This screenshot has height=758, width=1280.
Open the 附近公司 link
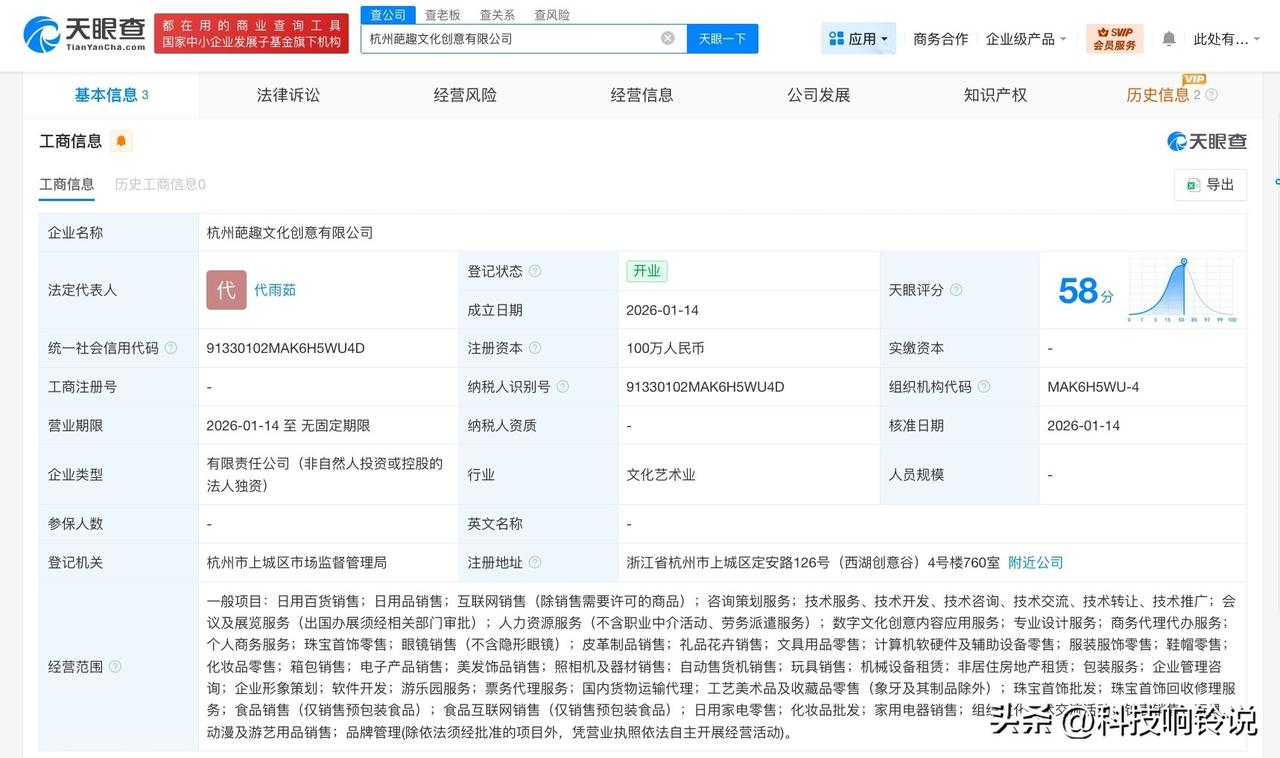pyautogui.click(x=1035, y=562)
